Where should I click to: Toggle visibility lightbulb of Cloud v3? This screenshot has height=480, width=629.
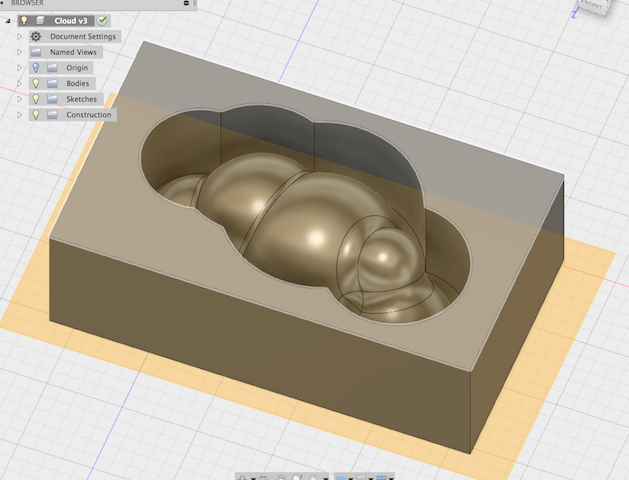click(24, 20)
